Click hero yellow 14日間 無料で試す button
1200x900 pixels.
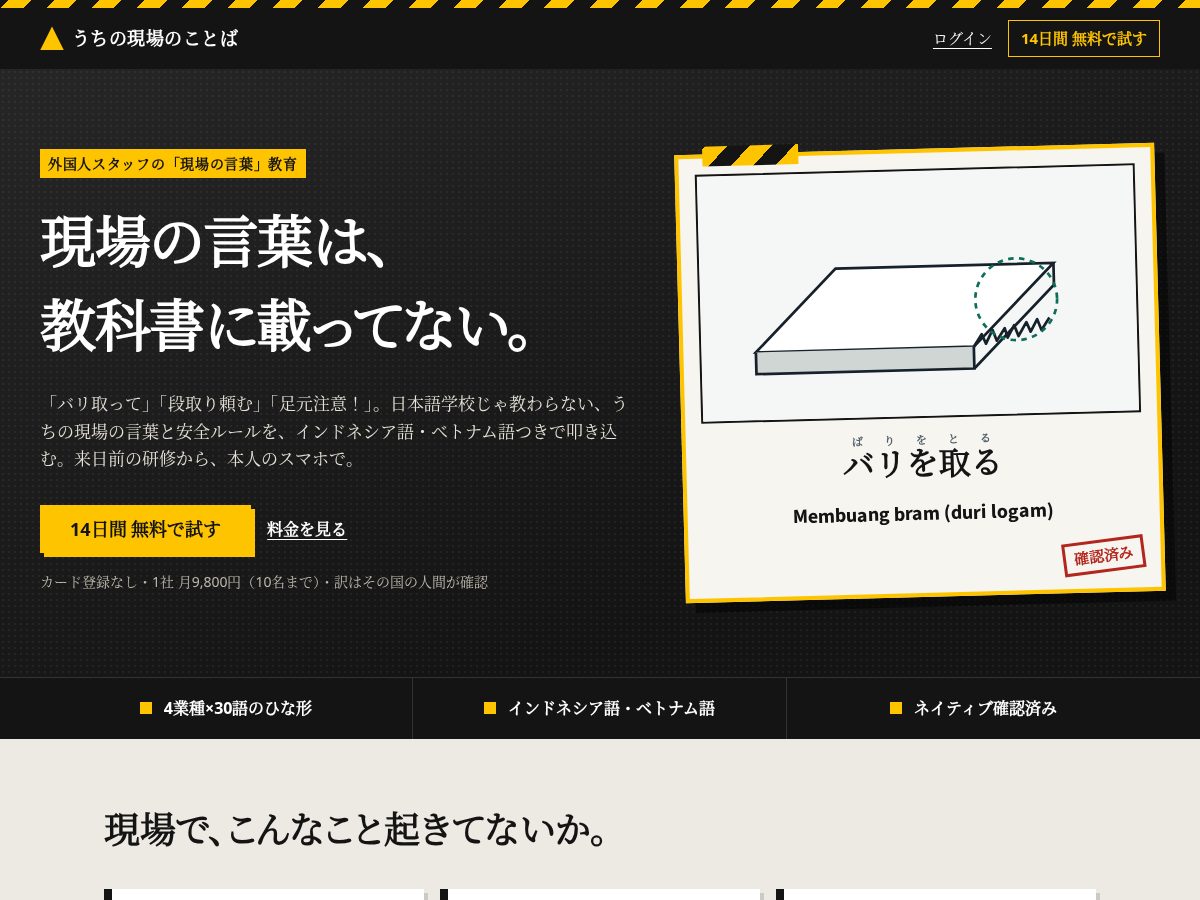(145, 529)
